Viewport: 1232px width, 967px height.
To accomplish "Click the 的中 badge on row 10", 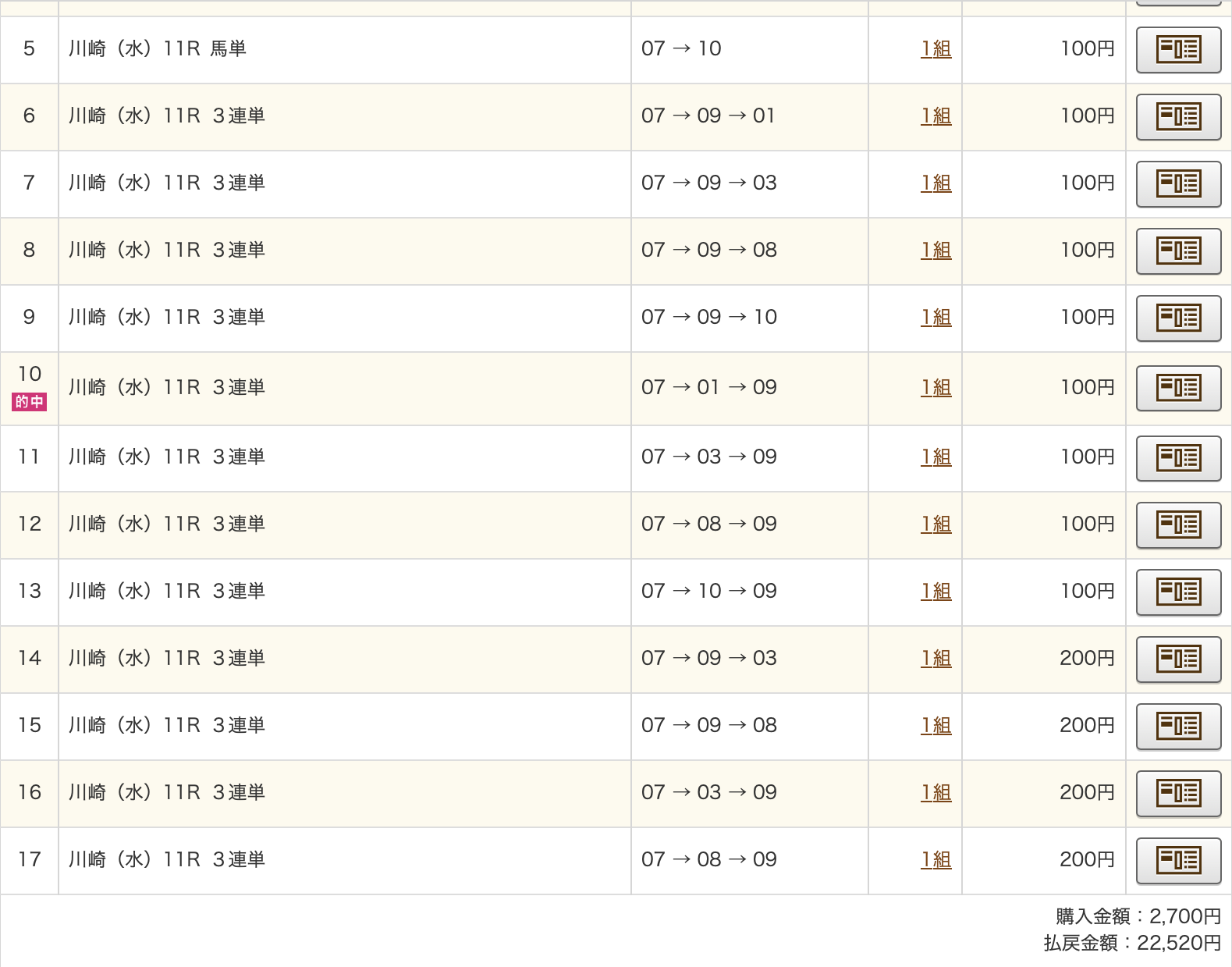I will (29, 402).
